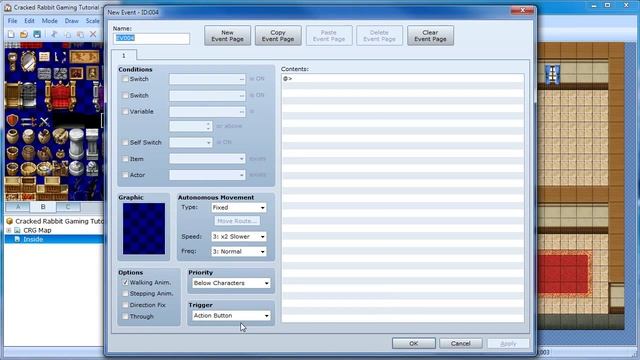Click OK to confirm the event
The width and height of the screenshot is (640, 360).
413,343
